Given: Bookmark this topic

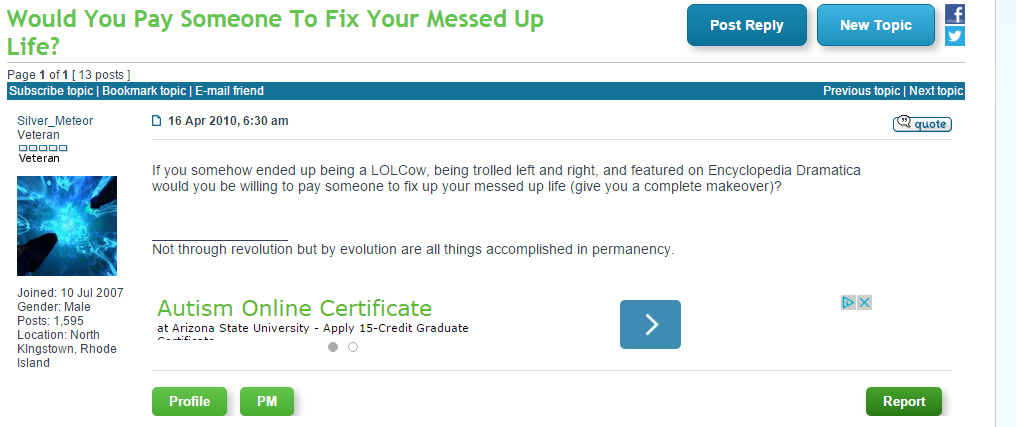Looking at the screenshot, I should pos(144,91).
